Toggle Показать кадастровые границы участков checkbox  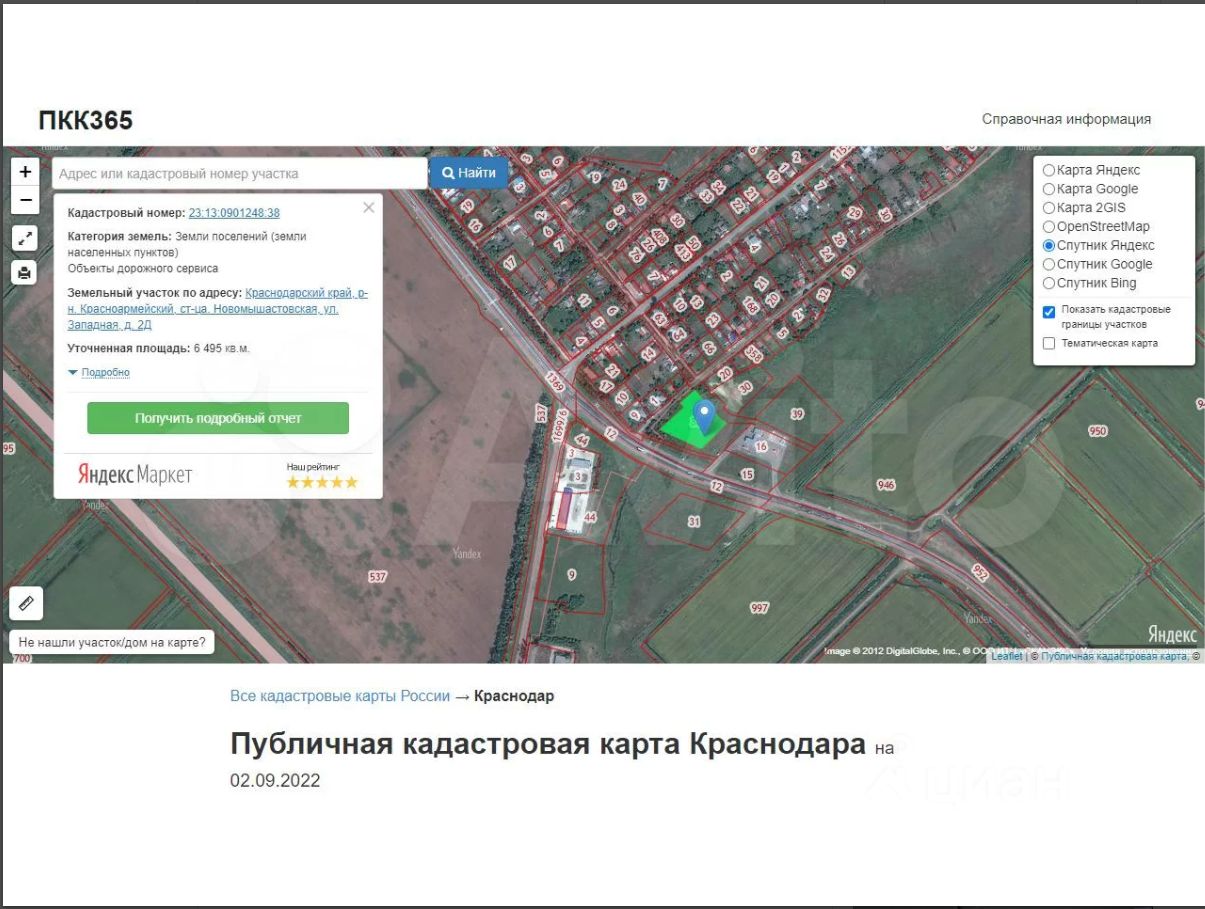click(1049, 312)
